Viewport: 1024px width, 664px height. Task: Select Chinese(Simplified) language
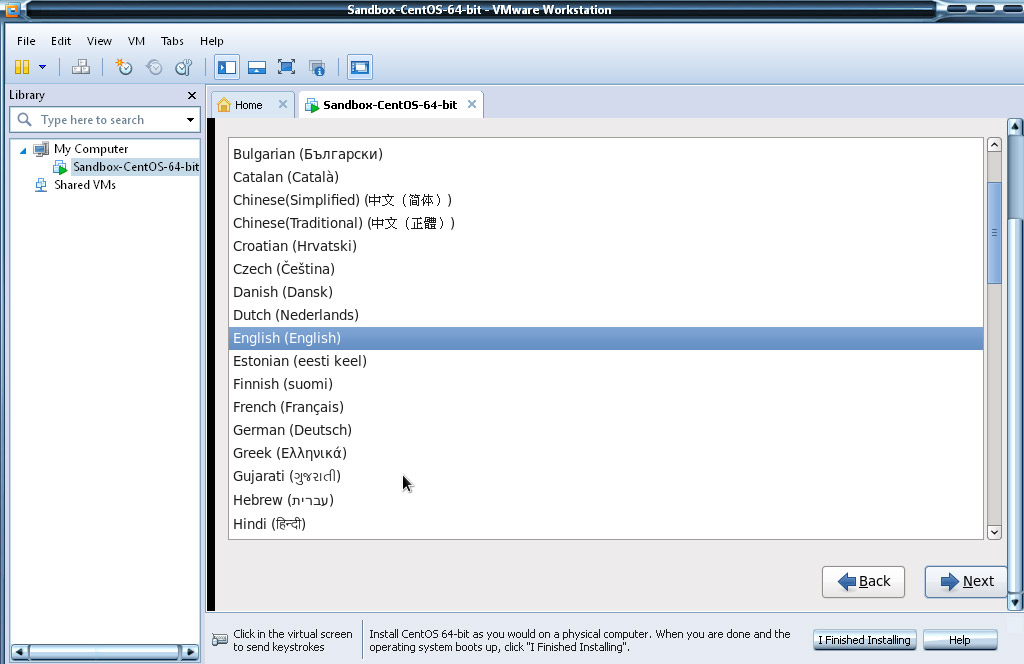605,200
